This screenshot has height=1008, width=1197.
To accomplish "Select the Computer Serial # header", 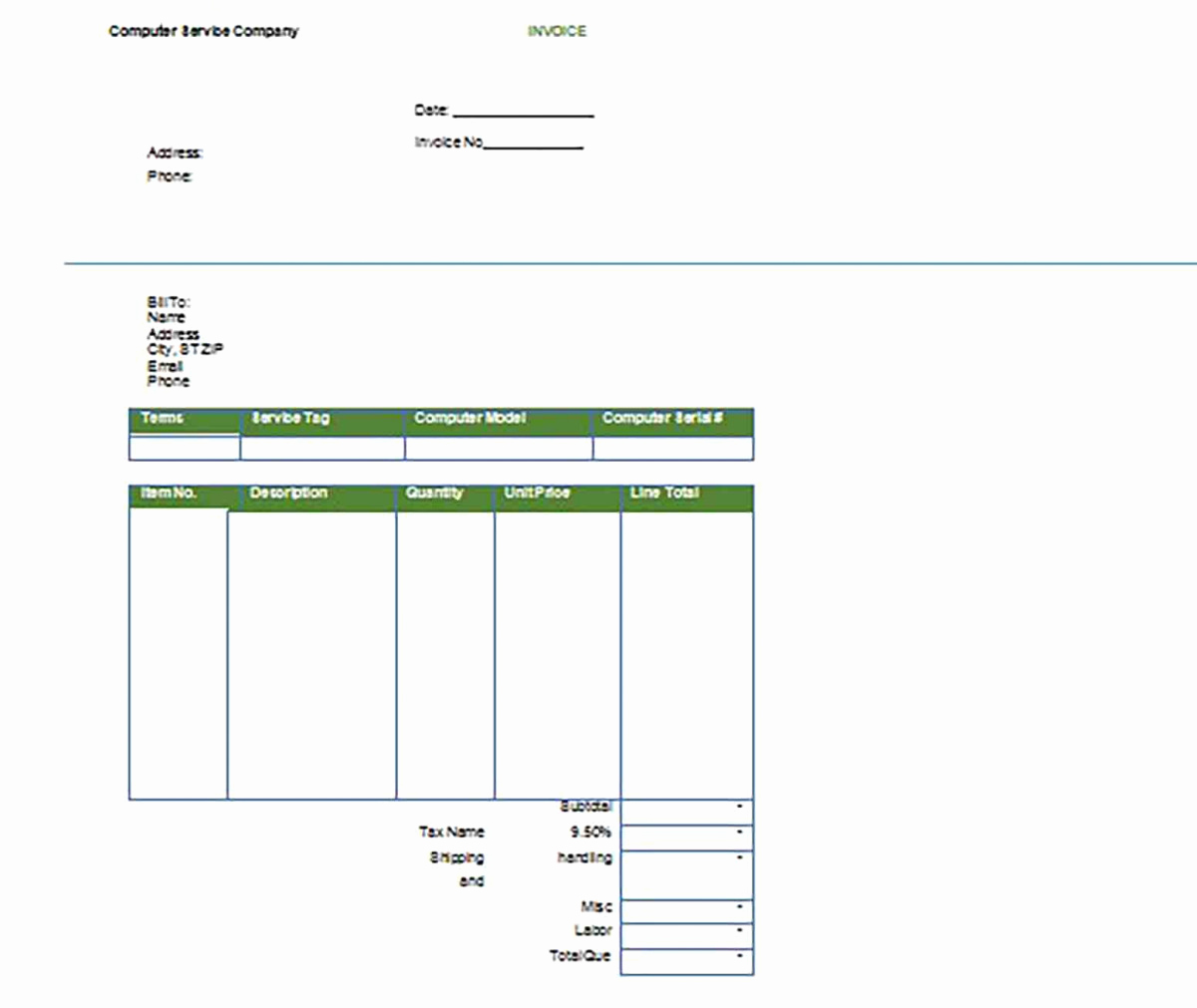I will (673, 420).
